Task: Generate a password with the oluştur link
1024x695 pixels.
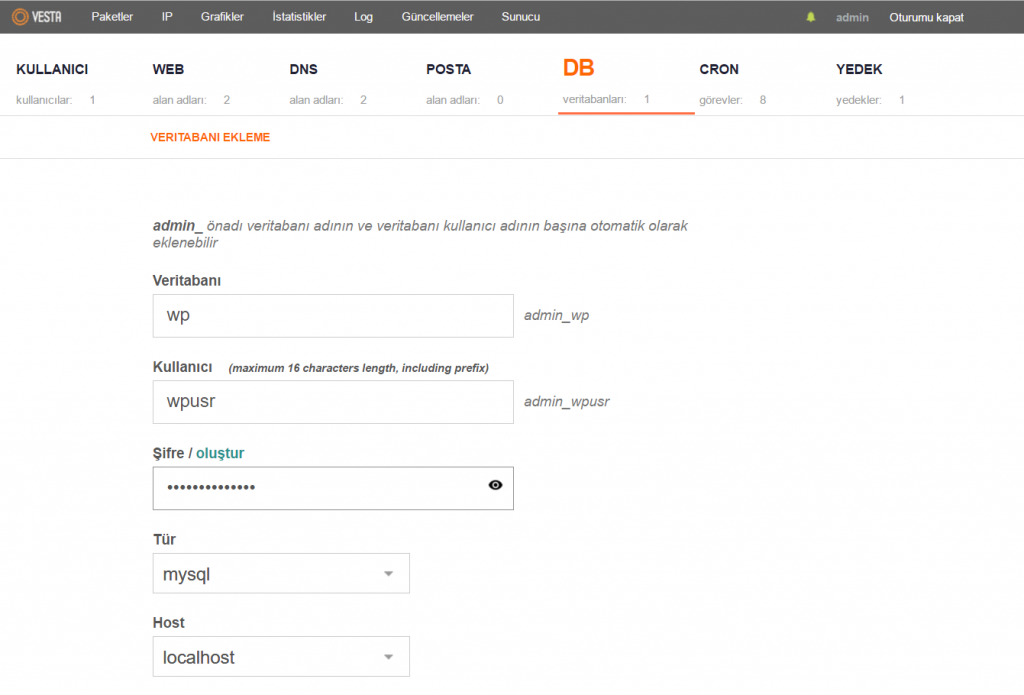Action: tap(220, 453)
